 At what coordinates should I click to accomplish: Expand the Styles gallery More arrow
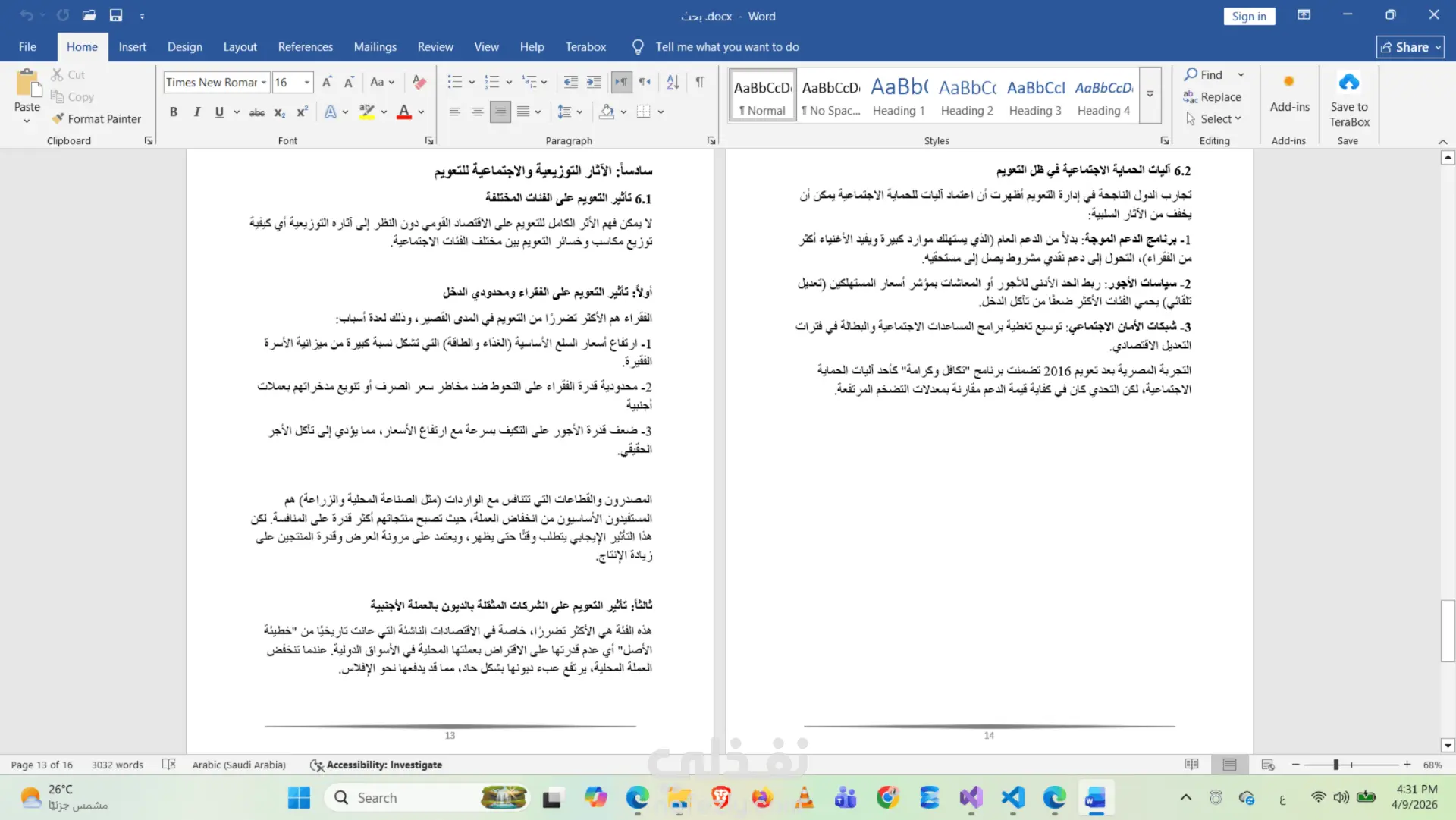[x=1150, y=94]
